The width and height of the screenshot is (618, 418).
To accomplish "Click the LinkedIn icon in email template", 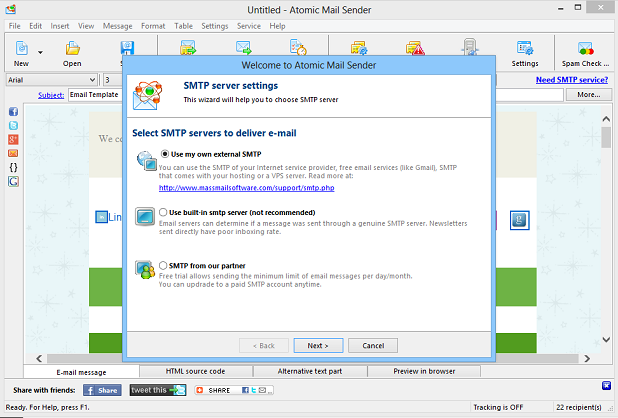I will coord(101,217).
